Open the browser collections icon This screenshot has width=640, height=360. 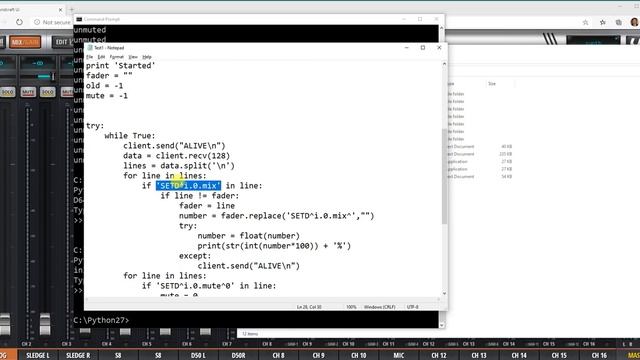[619, 22]
